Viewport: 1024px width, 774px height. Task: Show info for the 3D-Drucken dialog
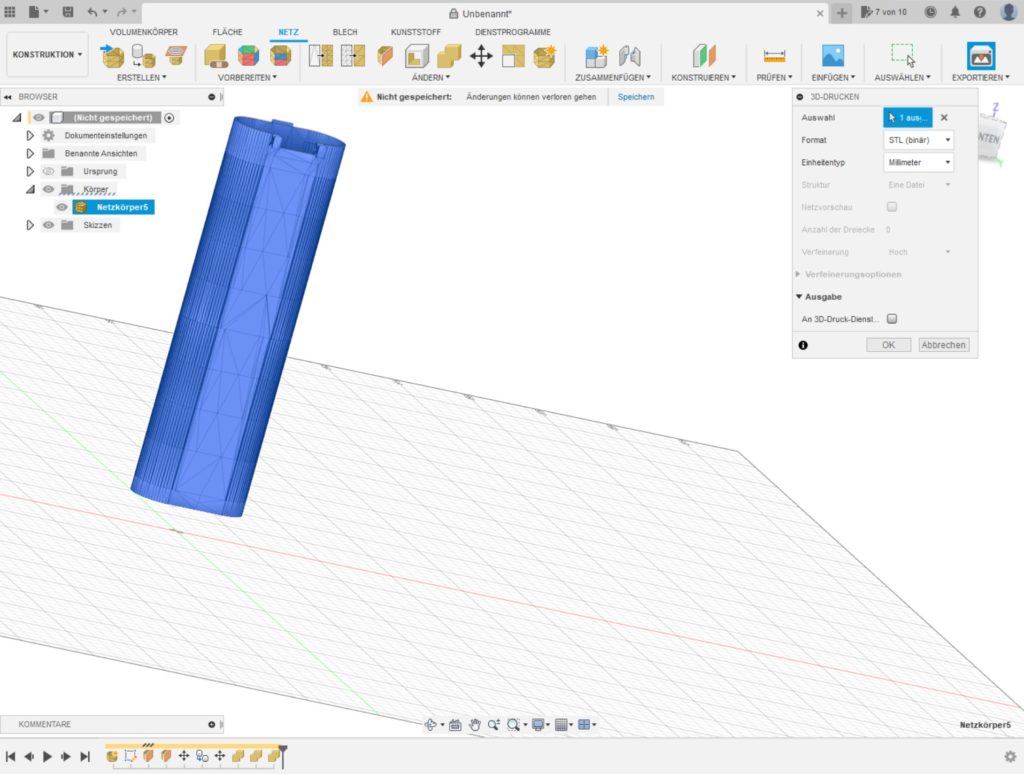[x=803, y=345]
